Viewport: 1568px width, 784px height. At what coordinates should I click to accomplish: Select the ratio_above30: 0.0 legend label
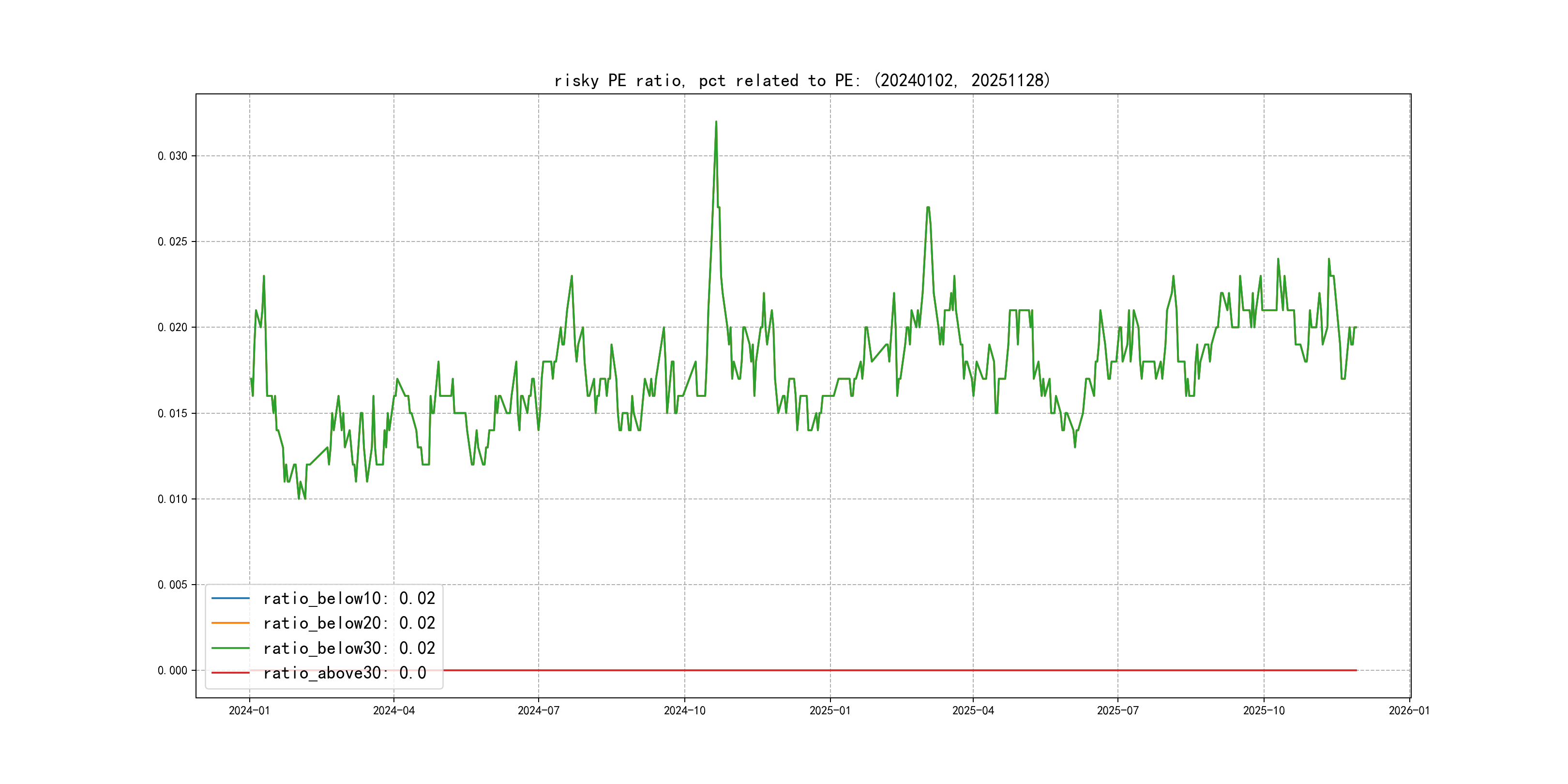point(345,673)
